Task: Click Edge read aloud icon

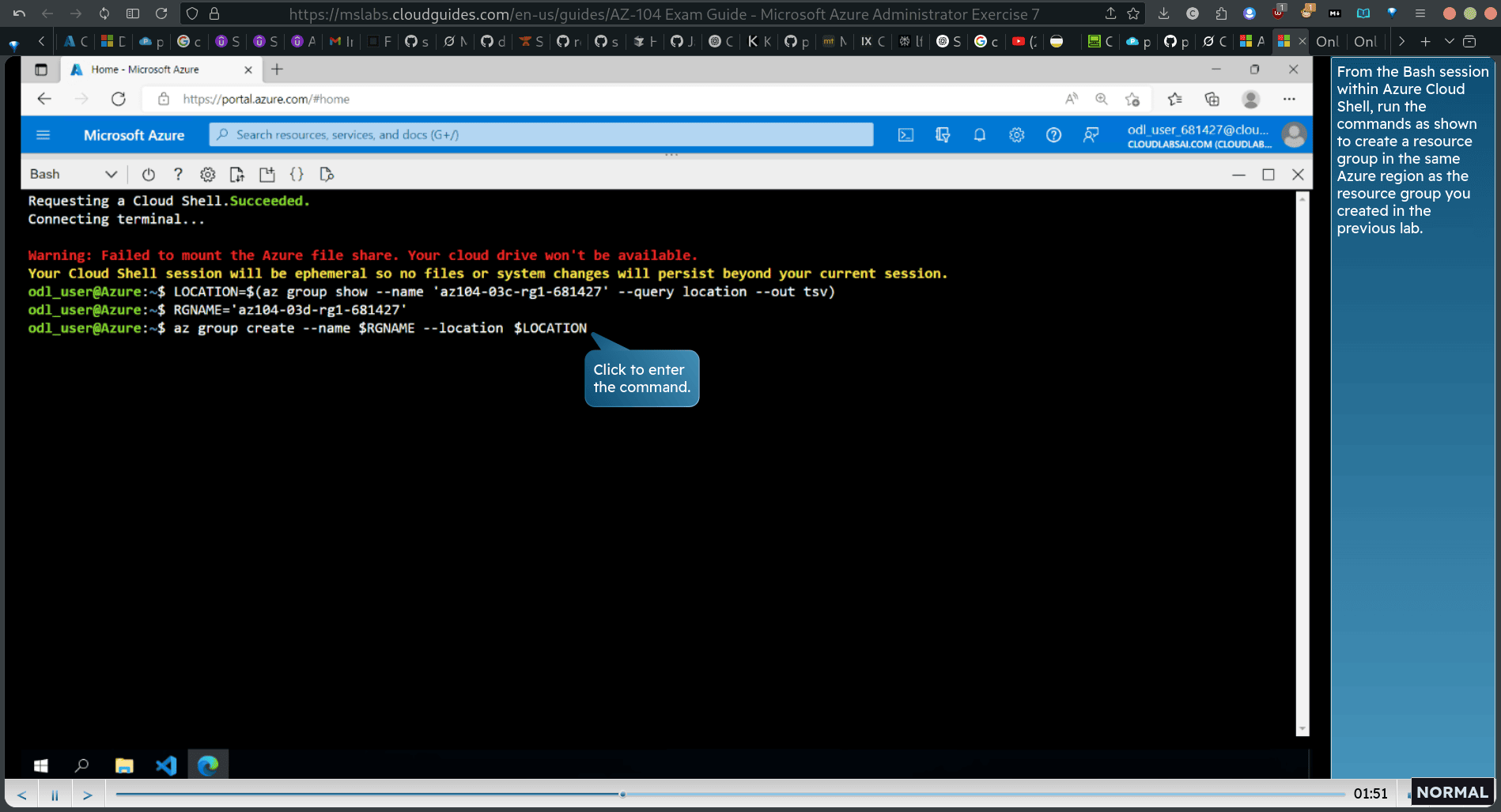Action: [1072, 99]
